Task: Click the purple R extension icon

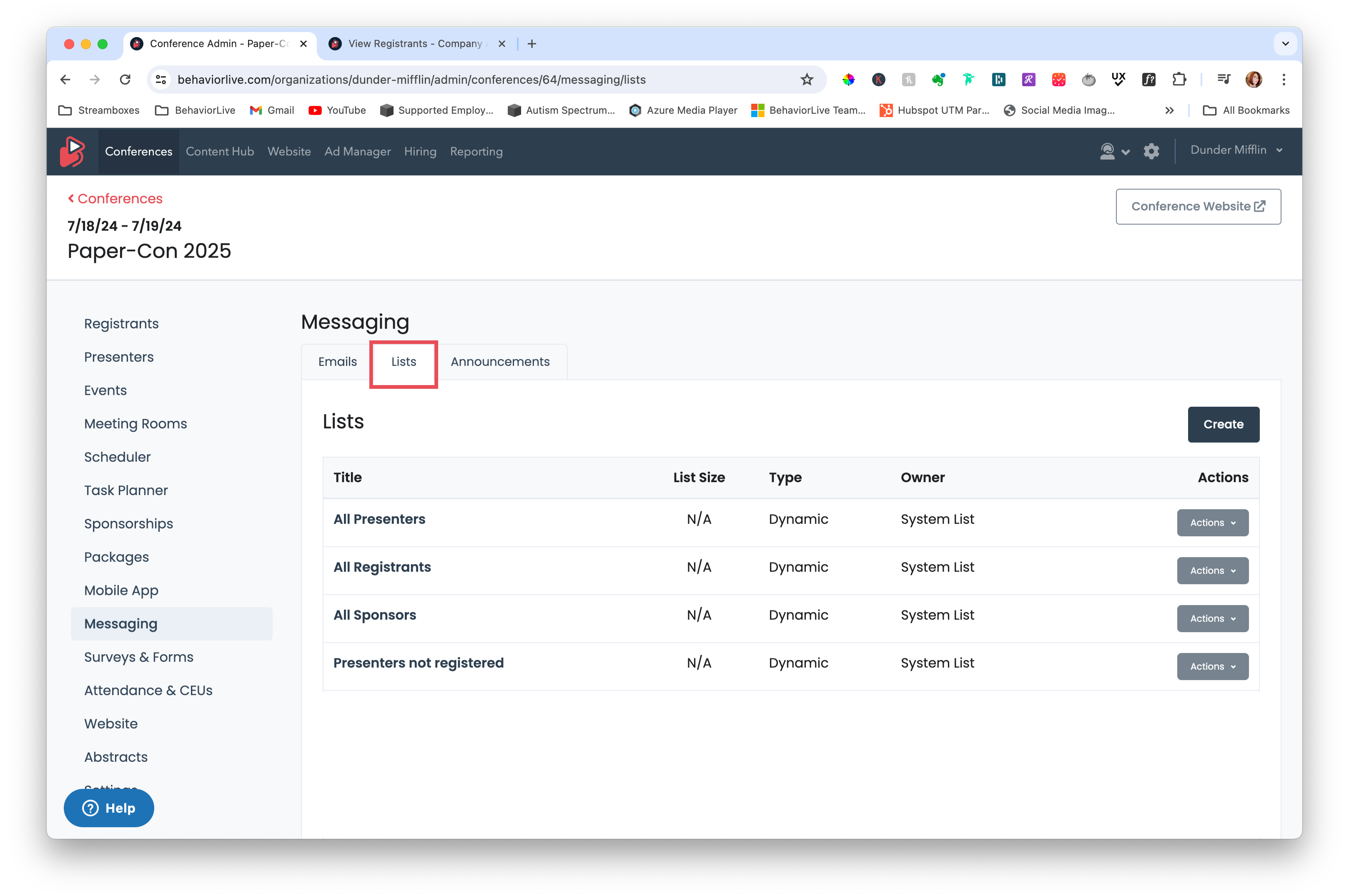Action: click(1028, 80)
